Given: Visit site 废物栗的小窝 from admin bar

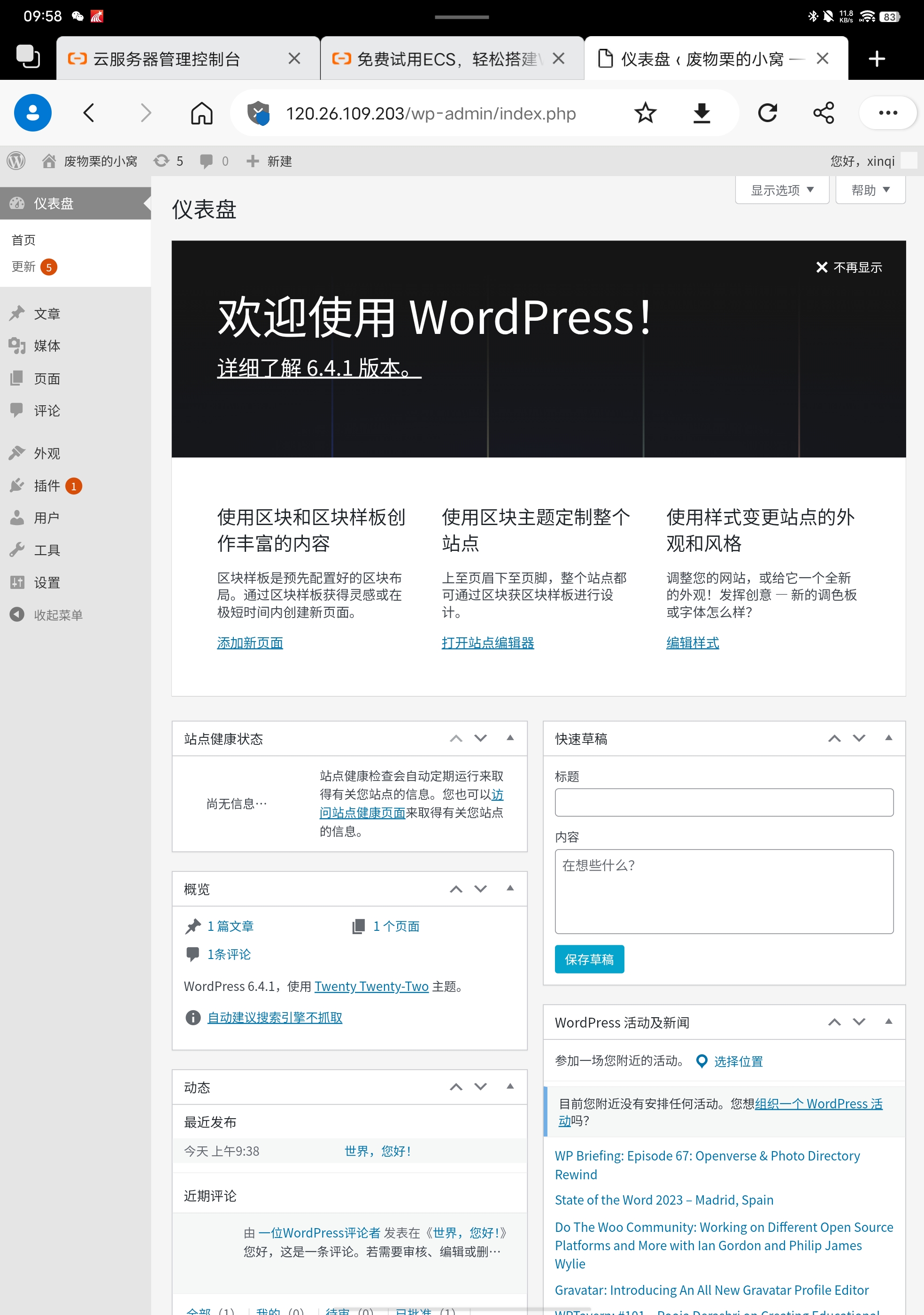Looking at the screenshot, I should coord(90,161).
